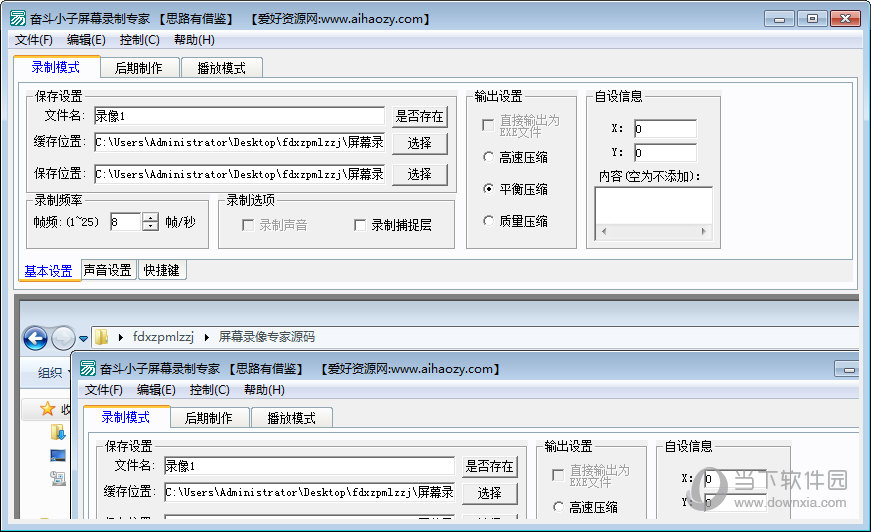Click Y coordinate field in top window
The image size is (871, 532).
pos(665,153)
